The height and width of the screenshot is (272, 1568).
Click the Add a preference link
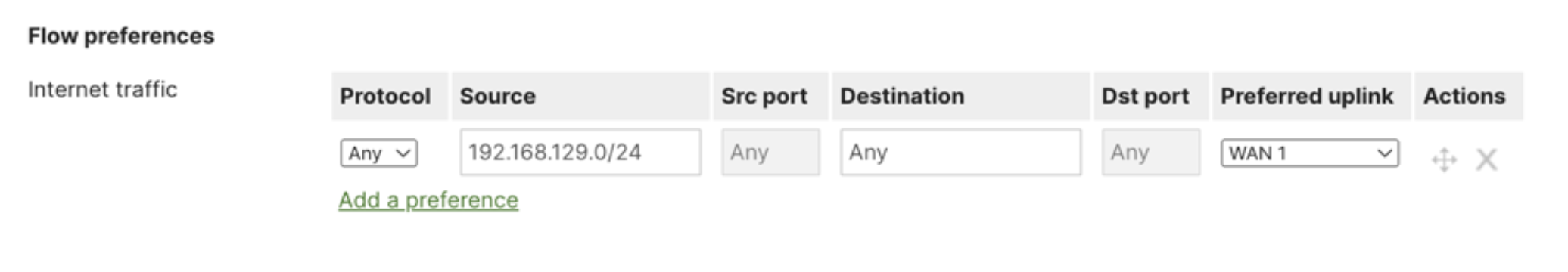pos(428,200)
